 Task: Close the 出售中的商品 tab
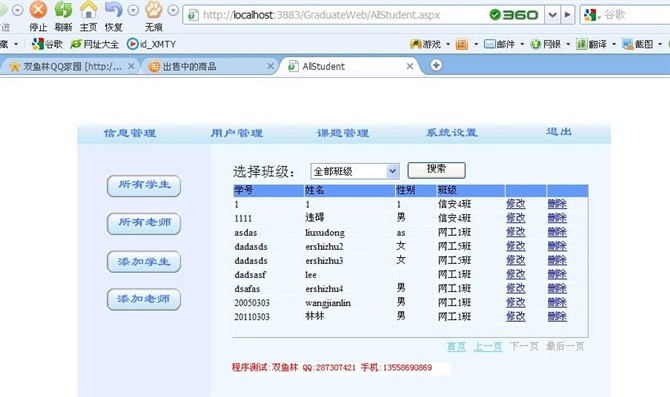click(x=270, y=66)
